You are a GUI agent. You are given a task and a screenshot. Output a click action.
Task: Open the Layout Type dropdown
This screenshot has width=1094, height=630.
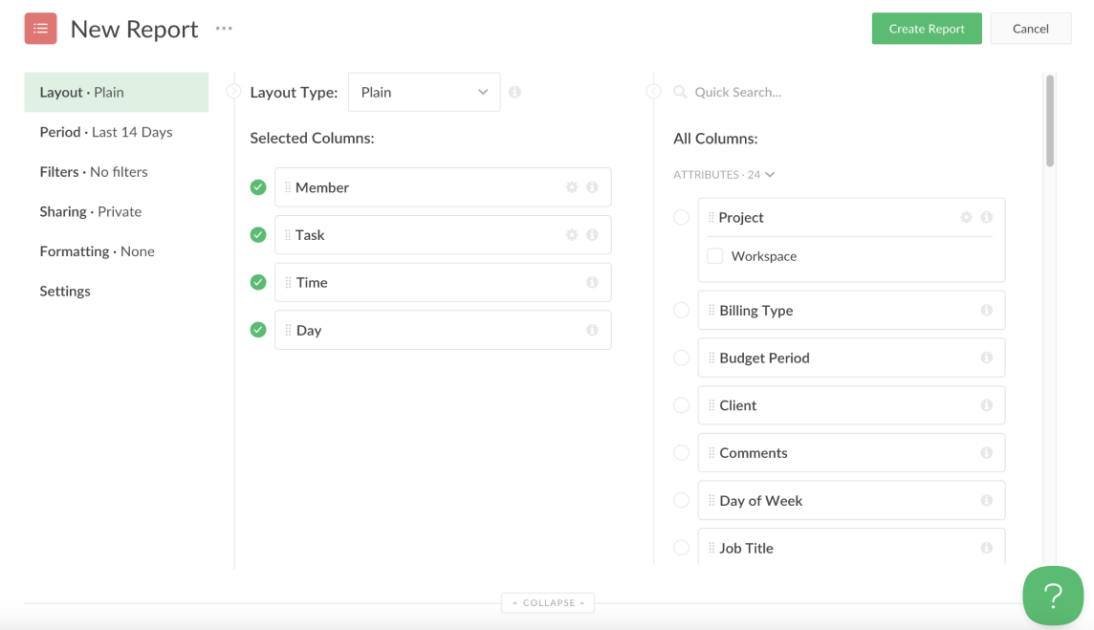coord(424,91)
